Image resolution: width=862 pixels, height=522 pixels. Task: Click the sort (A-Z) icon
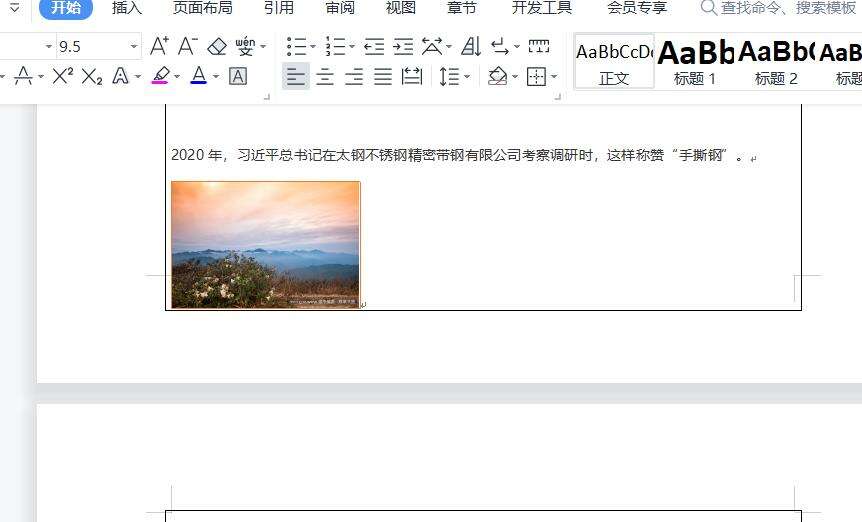pyautogui.click(x=471, y=47)
